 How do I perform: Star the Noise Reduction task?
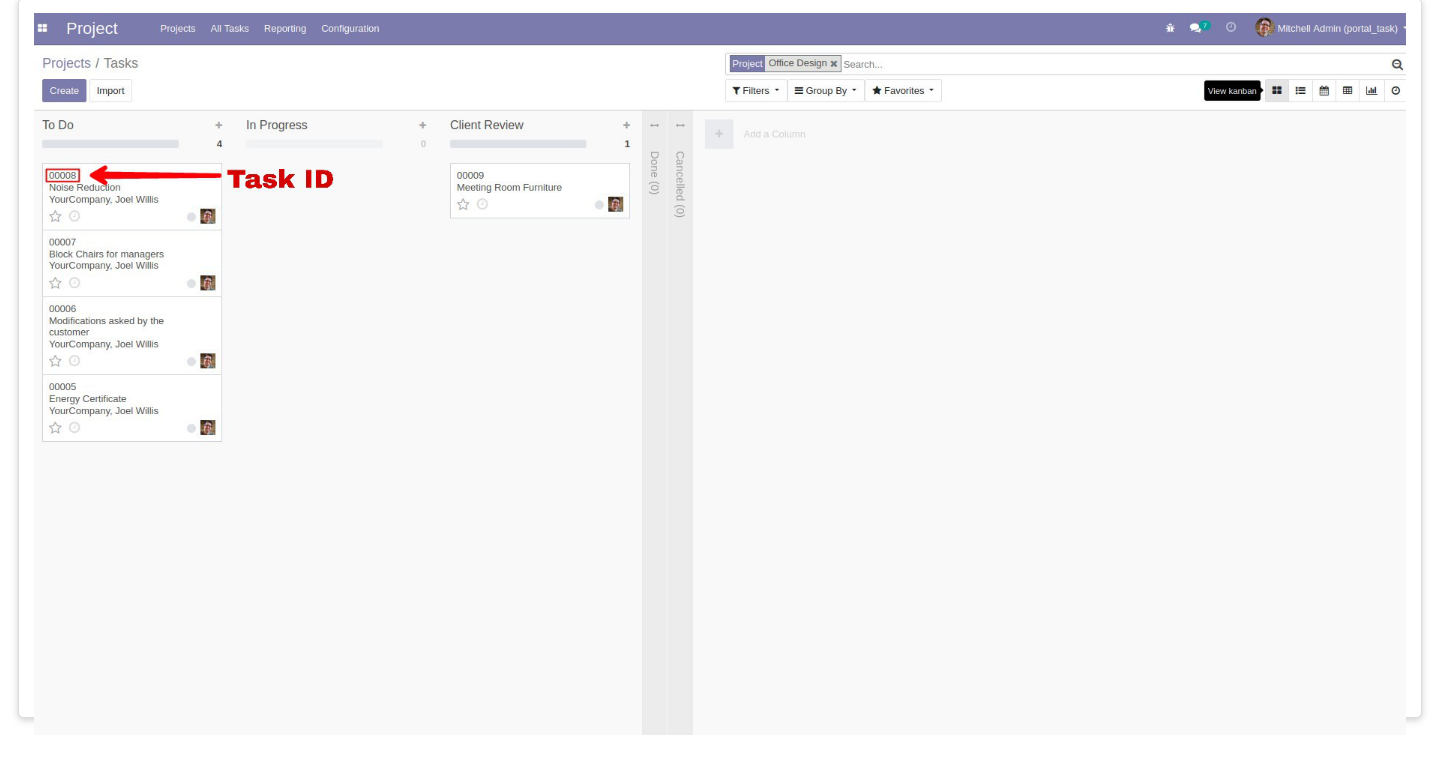56,216
